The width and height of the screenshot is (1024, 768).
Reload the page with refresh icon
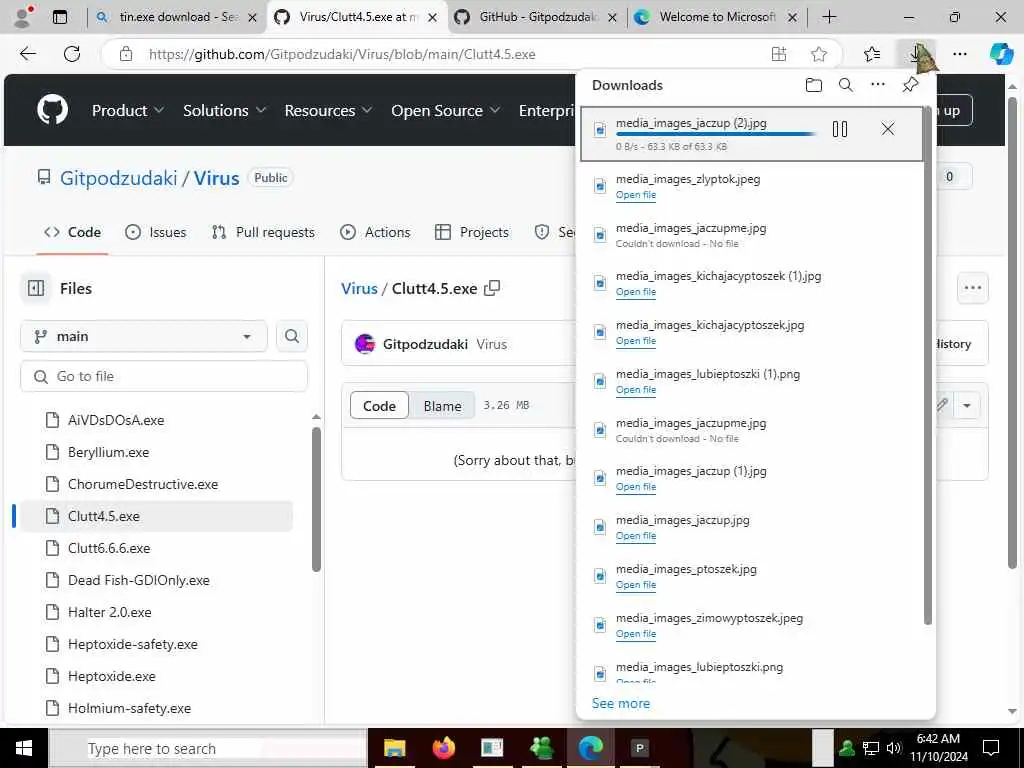coord(72,54)
